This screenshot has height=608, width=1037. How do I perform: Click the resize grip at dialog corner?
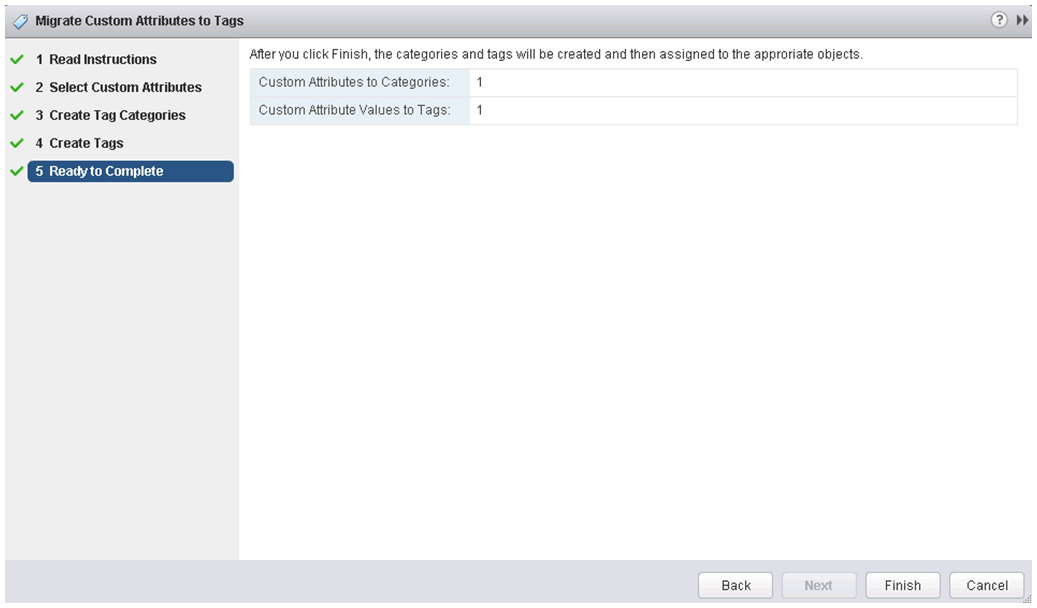point(1027,598)
